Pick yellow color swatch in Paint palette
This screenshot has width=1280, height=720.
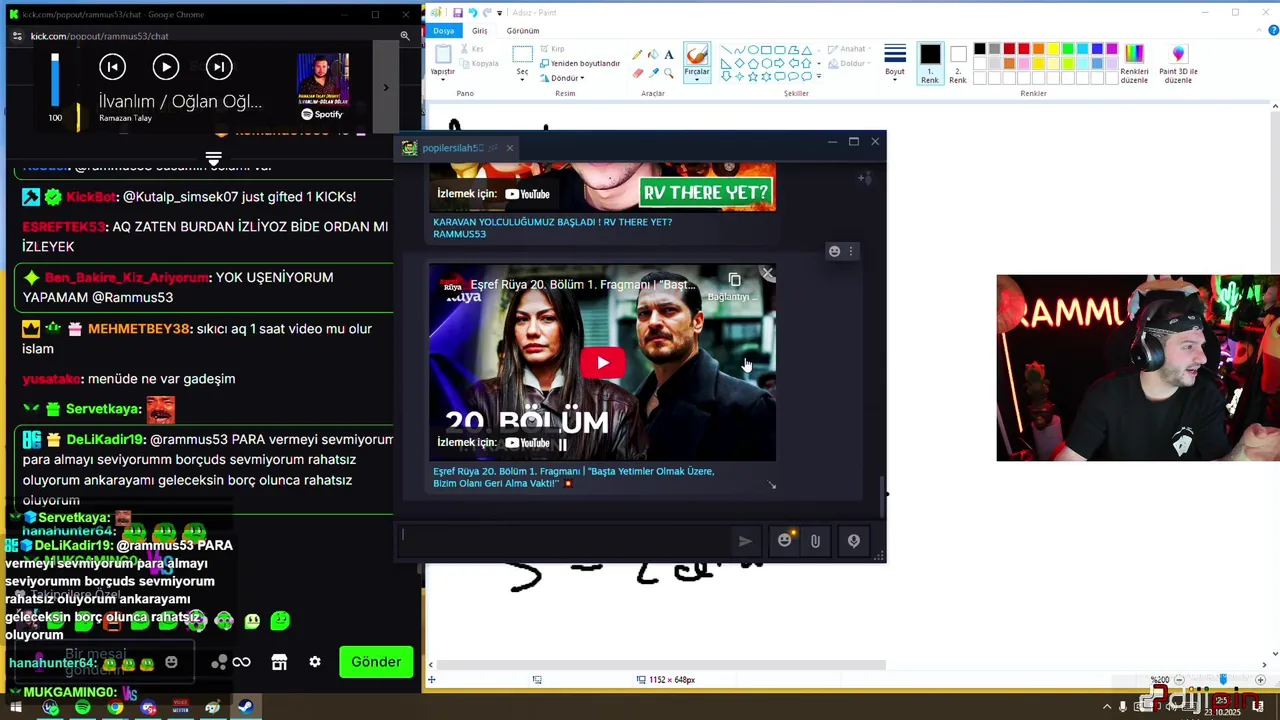[x=1053, y=49]
